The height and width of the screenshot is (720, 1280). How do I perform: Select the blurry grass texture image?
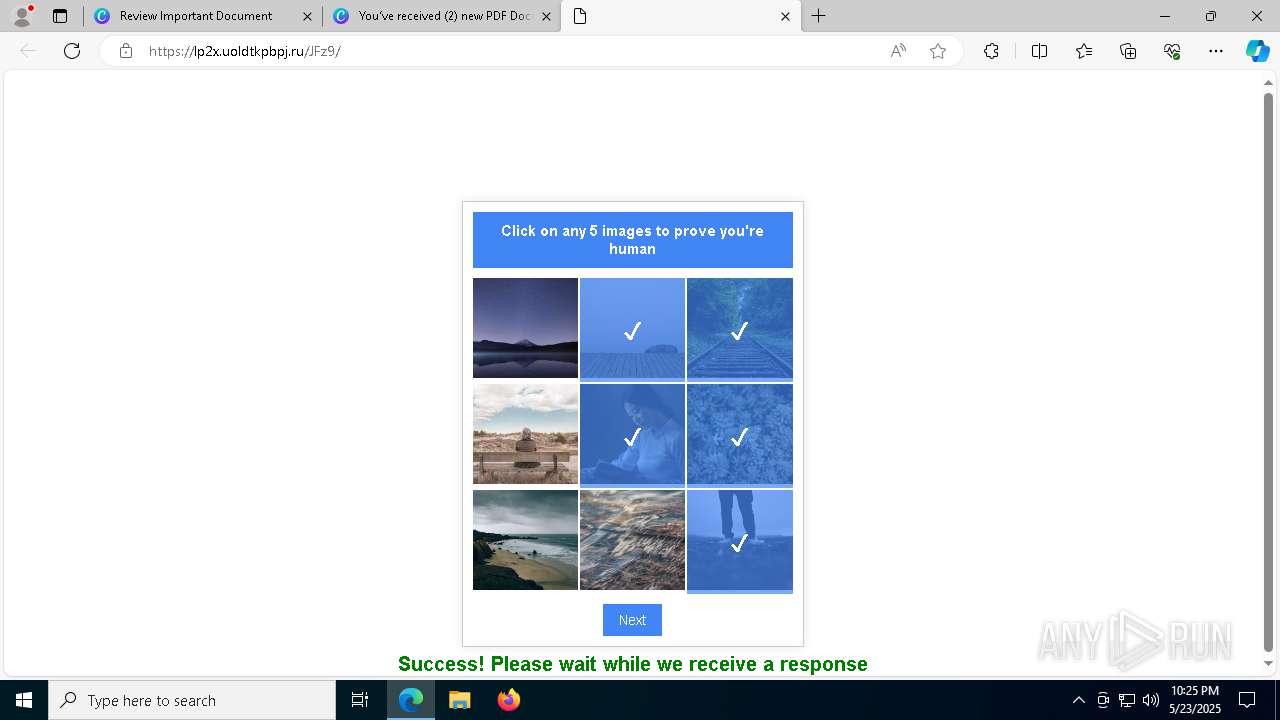632,540
